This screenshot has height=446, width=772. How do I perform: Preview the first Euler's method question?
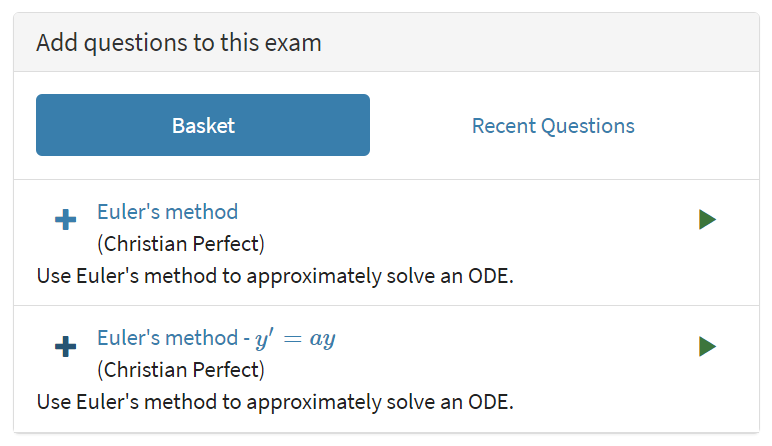coord(707,220)
